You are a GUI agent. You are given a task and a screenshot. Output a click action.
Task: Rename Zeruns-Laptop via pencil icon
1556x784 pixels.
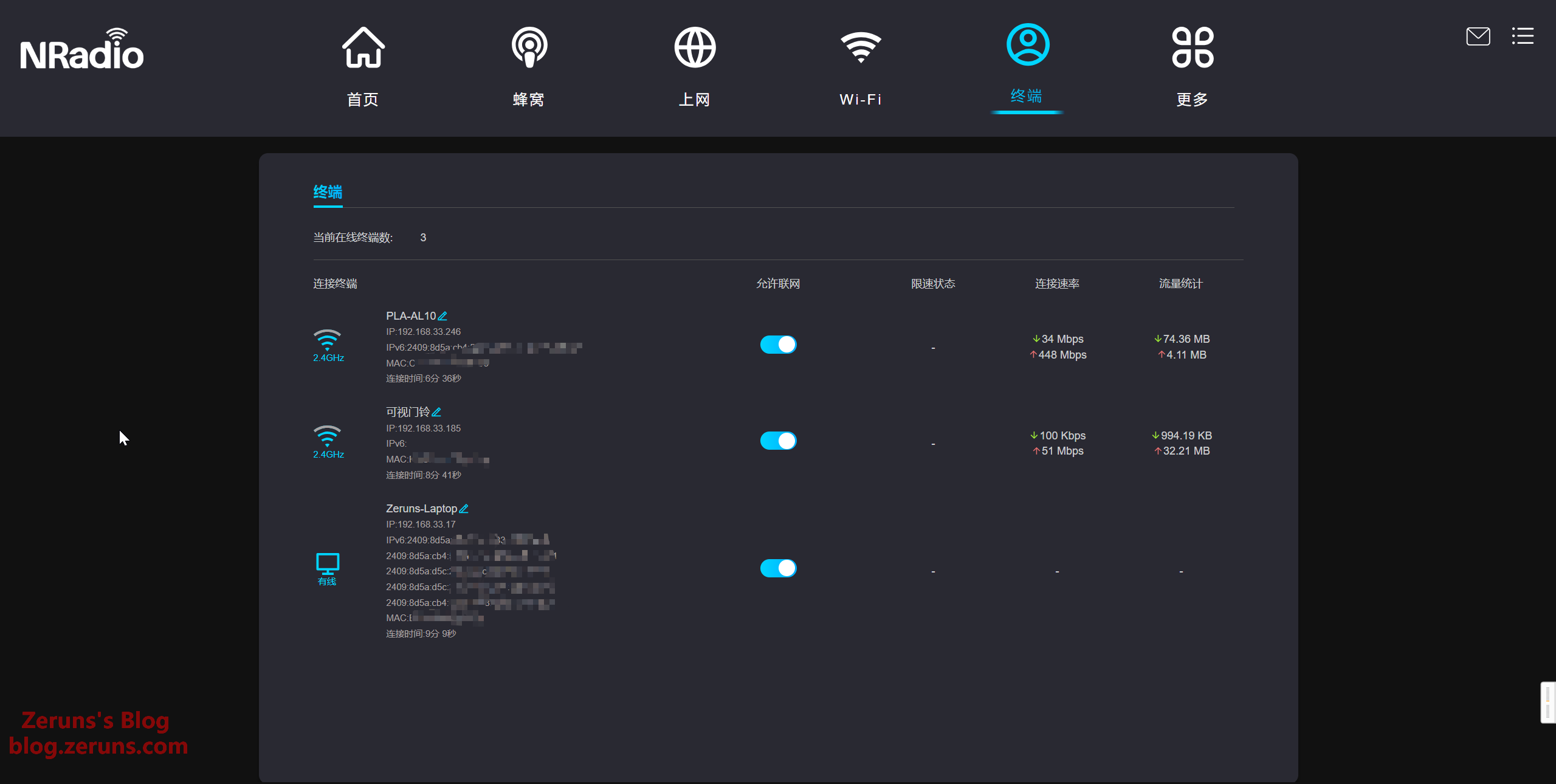pyautogui.click(x=464, y=509)
